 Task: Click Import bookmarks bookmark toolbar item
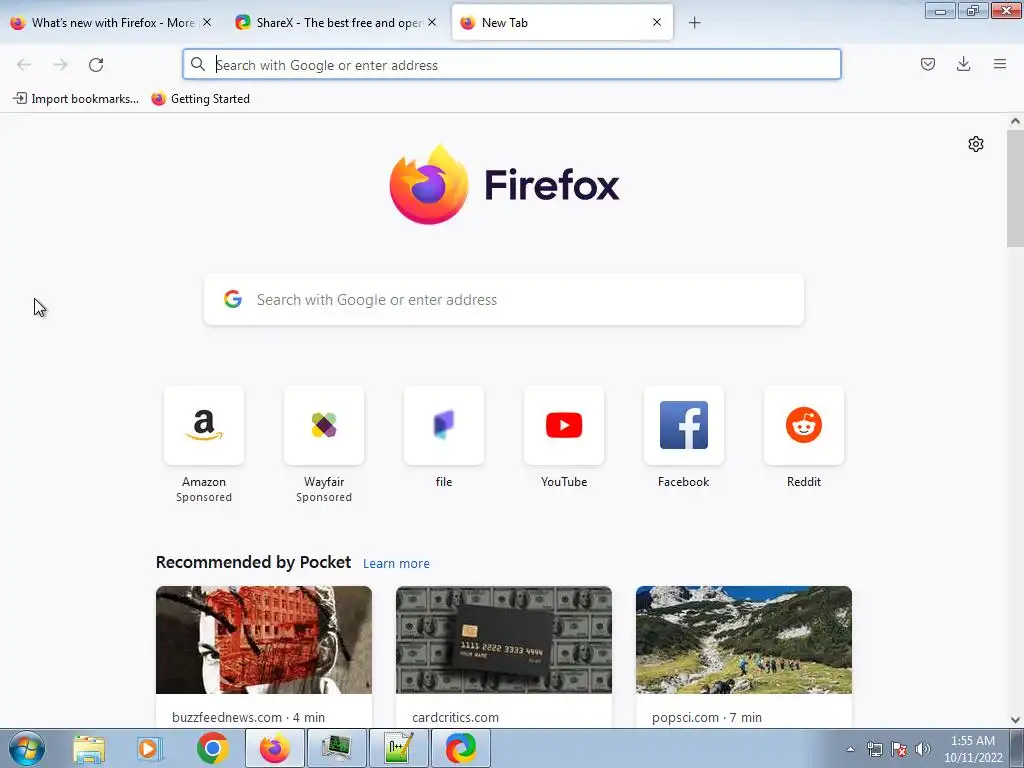pos(76,99)
